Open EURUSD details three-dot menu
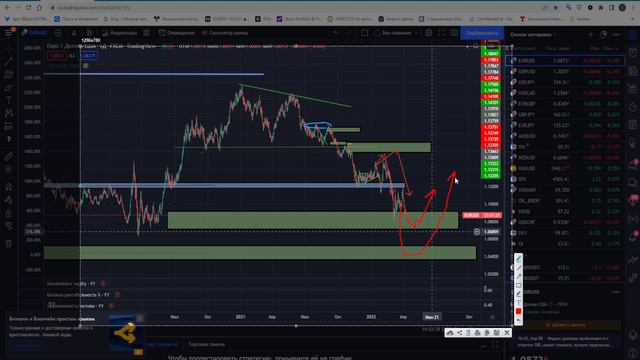 click(616, 292)
